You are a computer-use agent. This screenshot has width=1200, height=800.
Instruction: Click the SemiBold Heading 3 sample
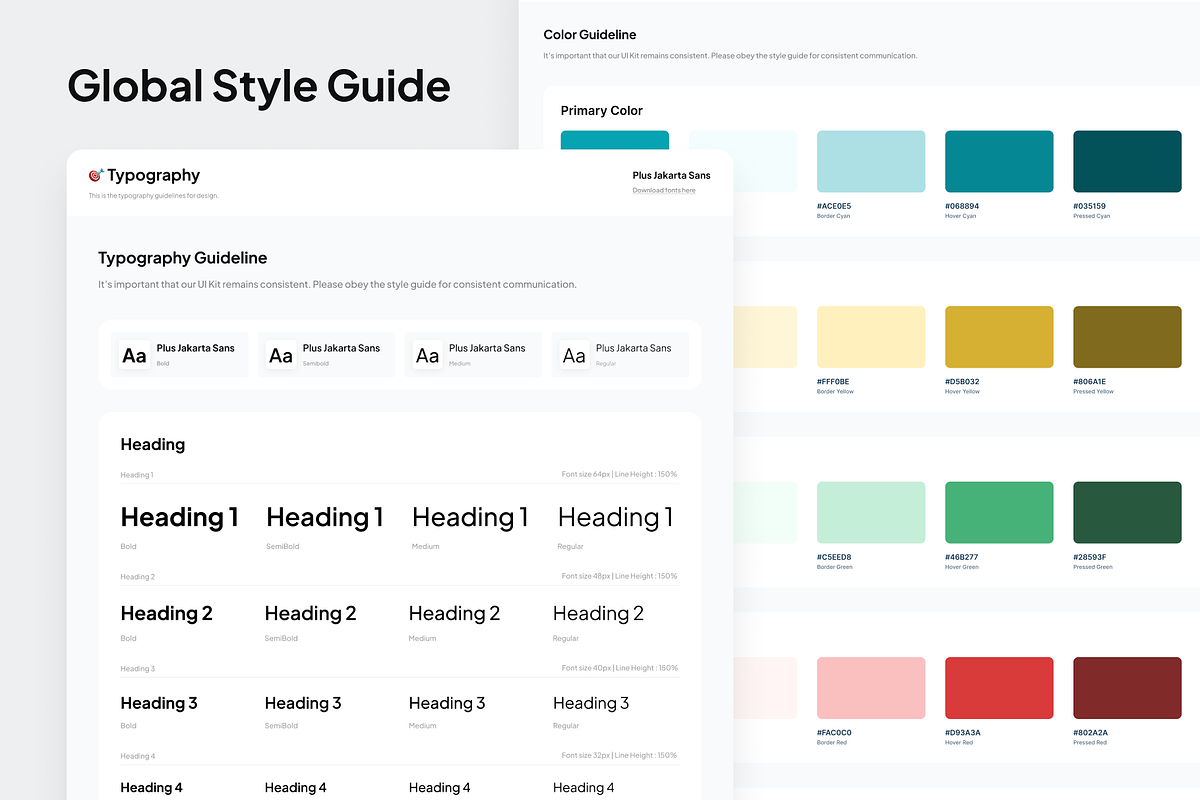(303, 703)
